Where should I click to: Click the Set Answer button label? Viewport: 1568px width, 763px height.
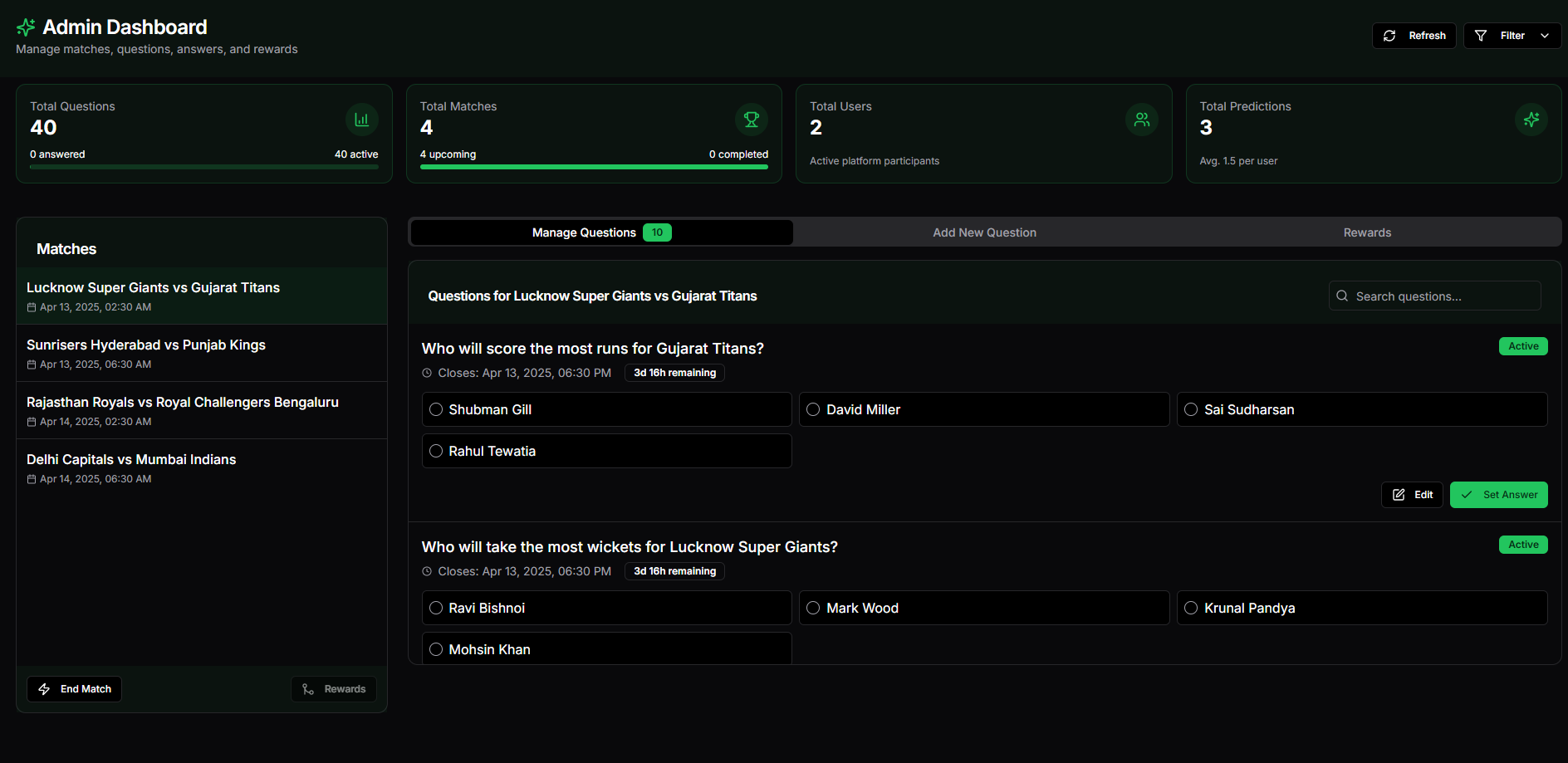(1510, 495)
